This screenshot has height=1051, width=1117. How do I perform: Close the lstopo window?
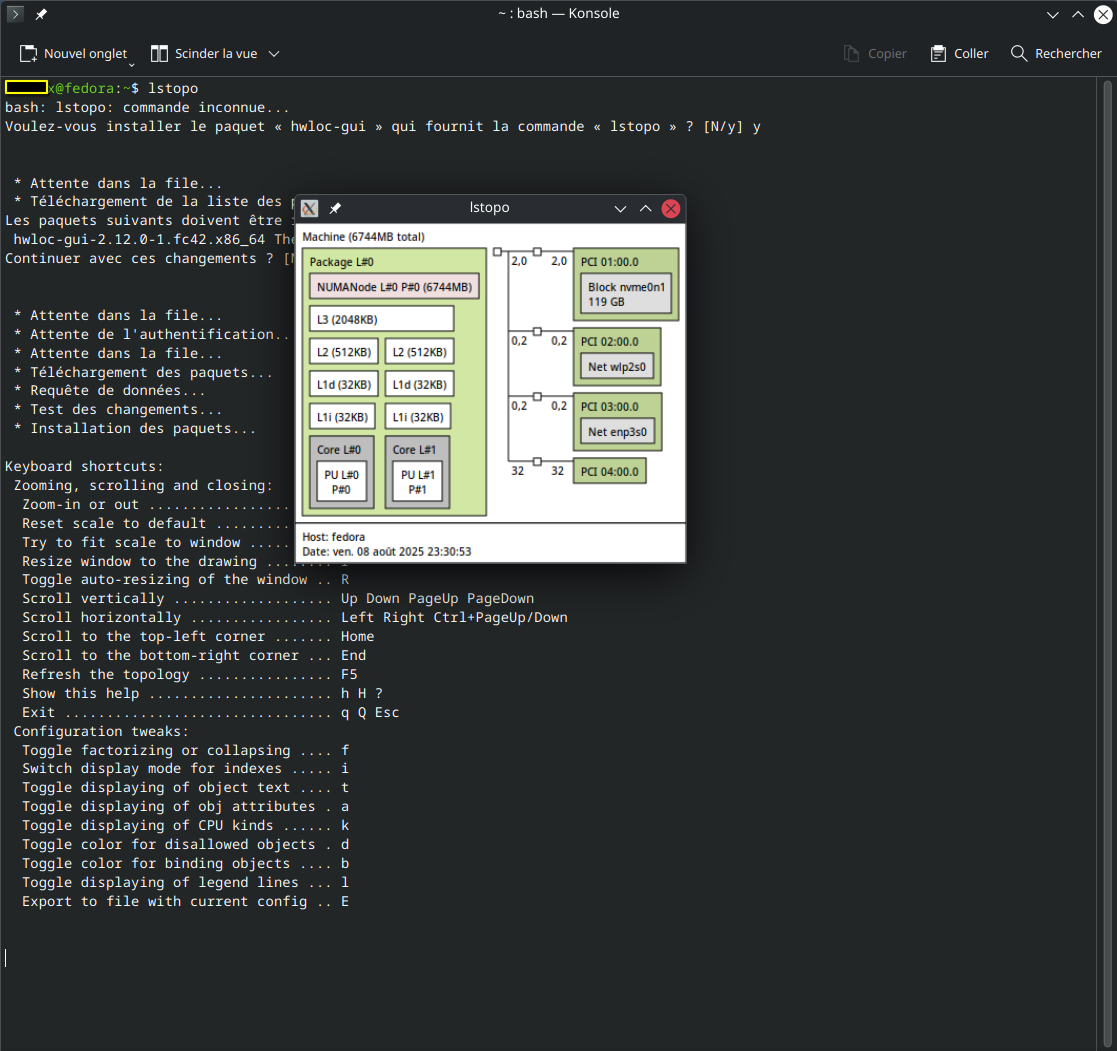[x=671, y=208]
